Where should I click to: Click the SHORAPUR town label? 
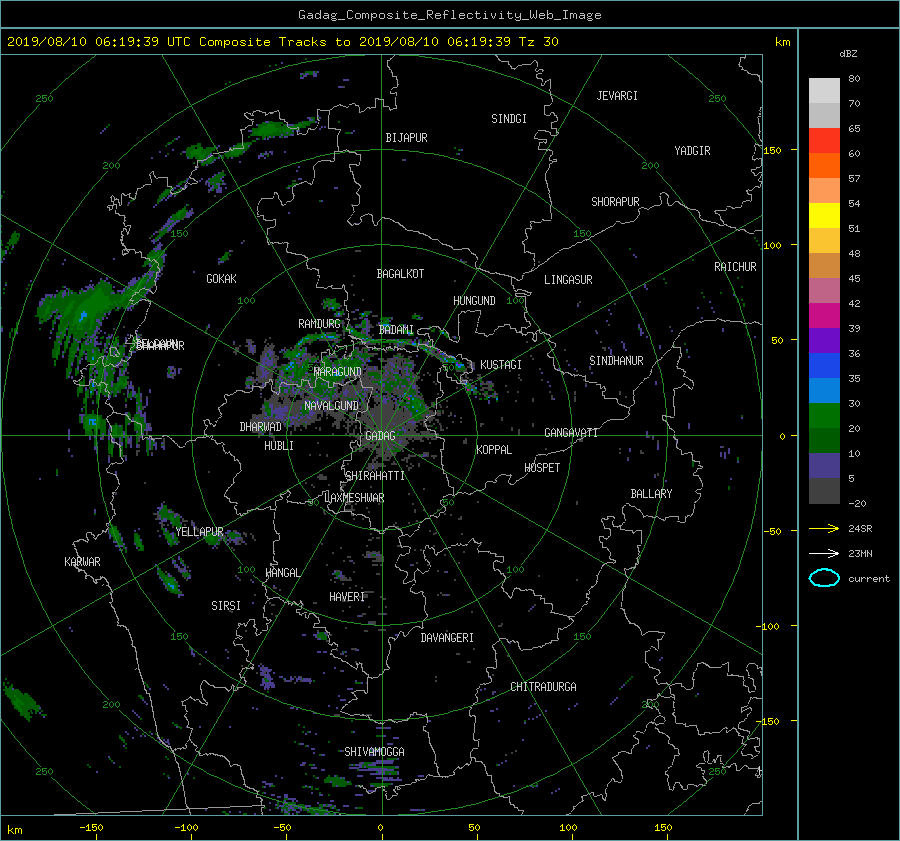[615, 202]
